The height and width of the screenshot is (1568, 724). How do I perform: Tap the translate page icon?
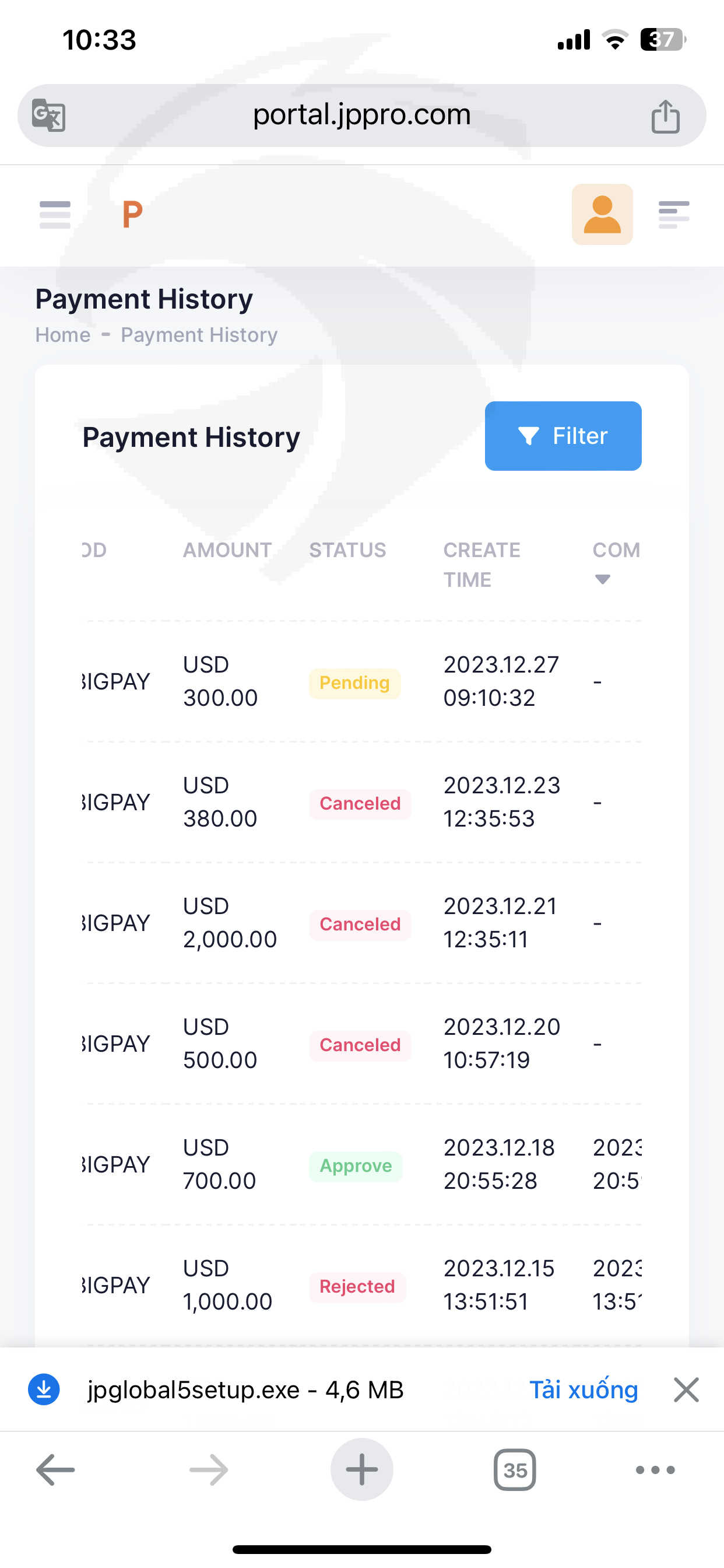pos(48,115)
